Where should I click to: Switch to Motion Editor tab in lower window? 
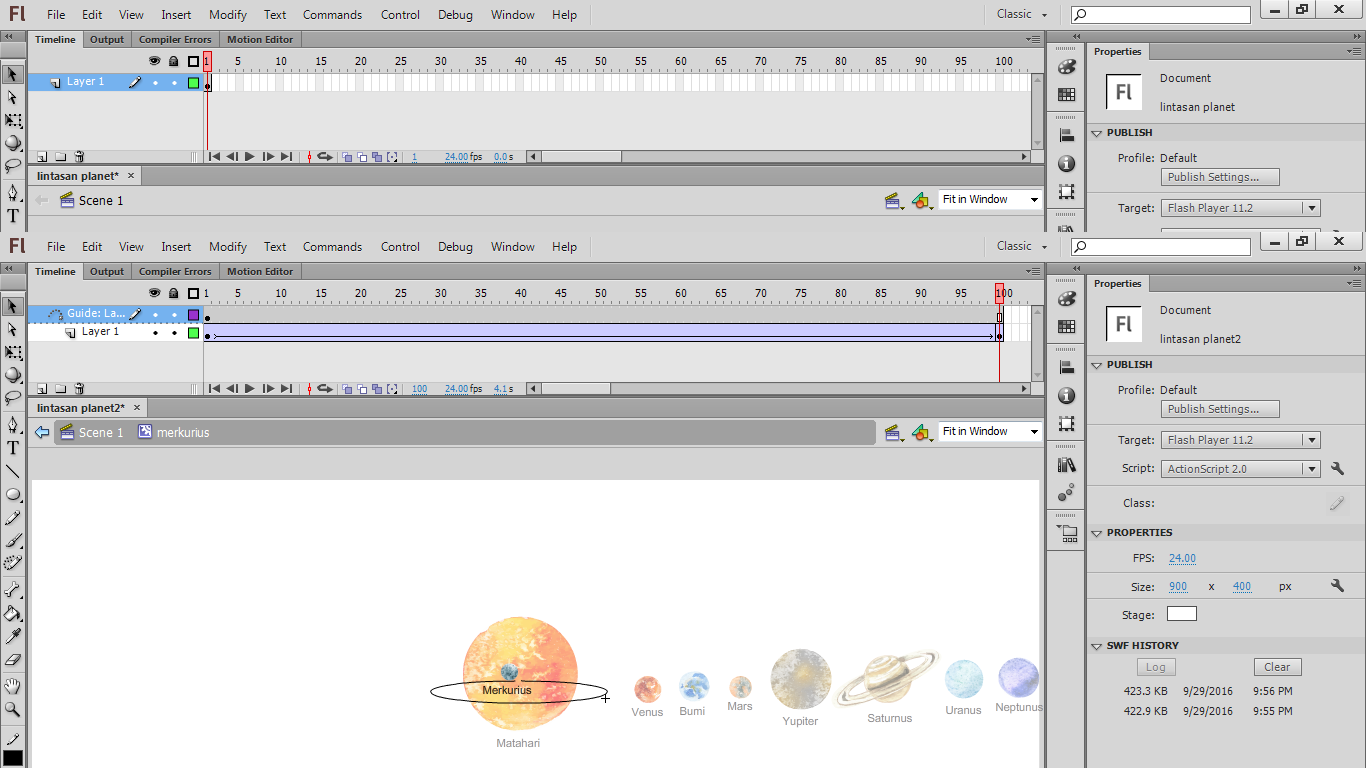[x=260, y=272]
